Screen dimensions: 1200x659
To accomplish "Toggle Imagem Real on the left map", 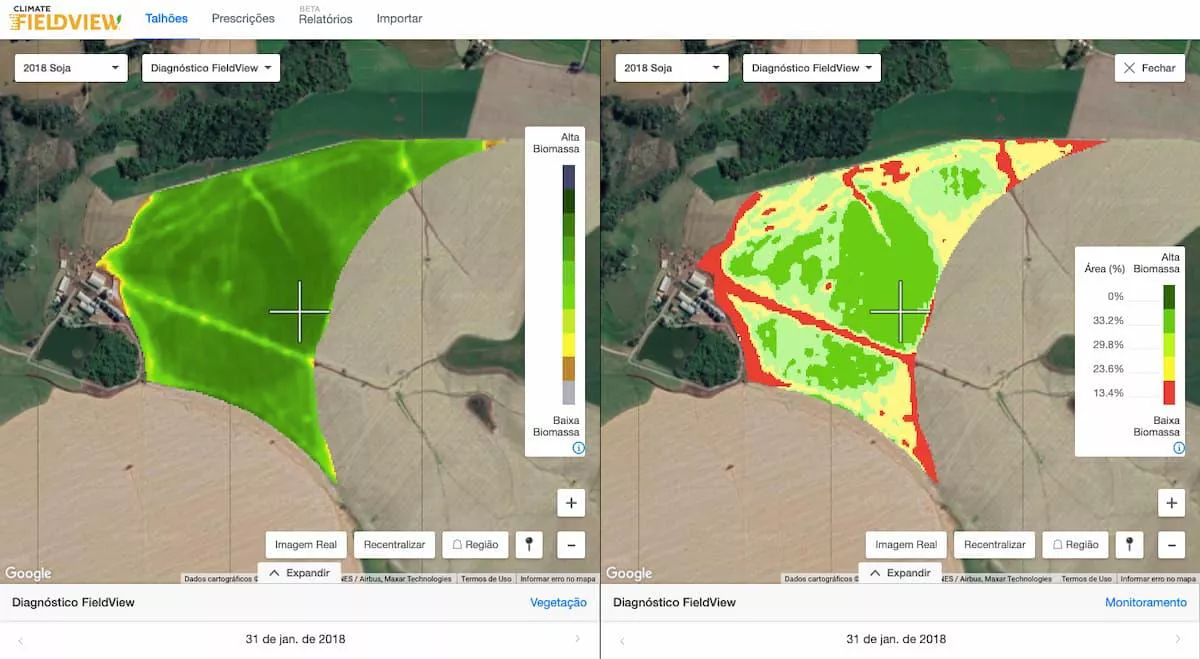I will click(x=306, y=545).
